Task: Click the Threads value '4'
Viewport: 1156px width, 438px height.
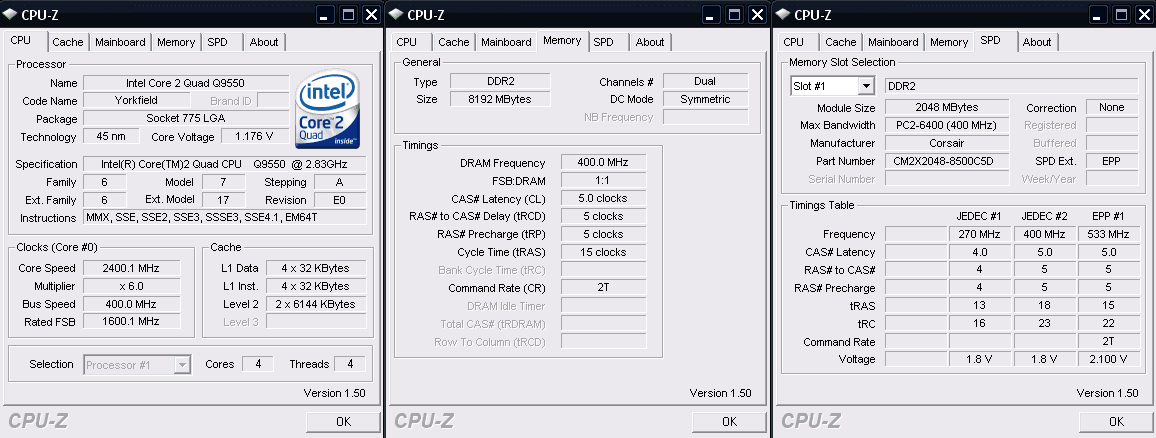Action: tap(349, 364)
